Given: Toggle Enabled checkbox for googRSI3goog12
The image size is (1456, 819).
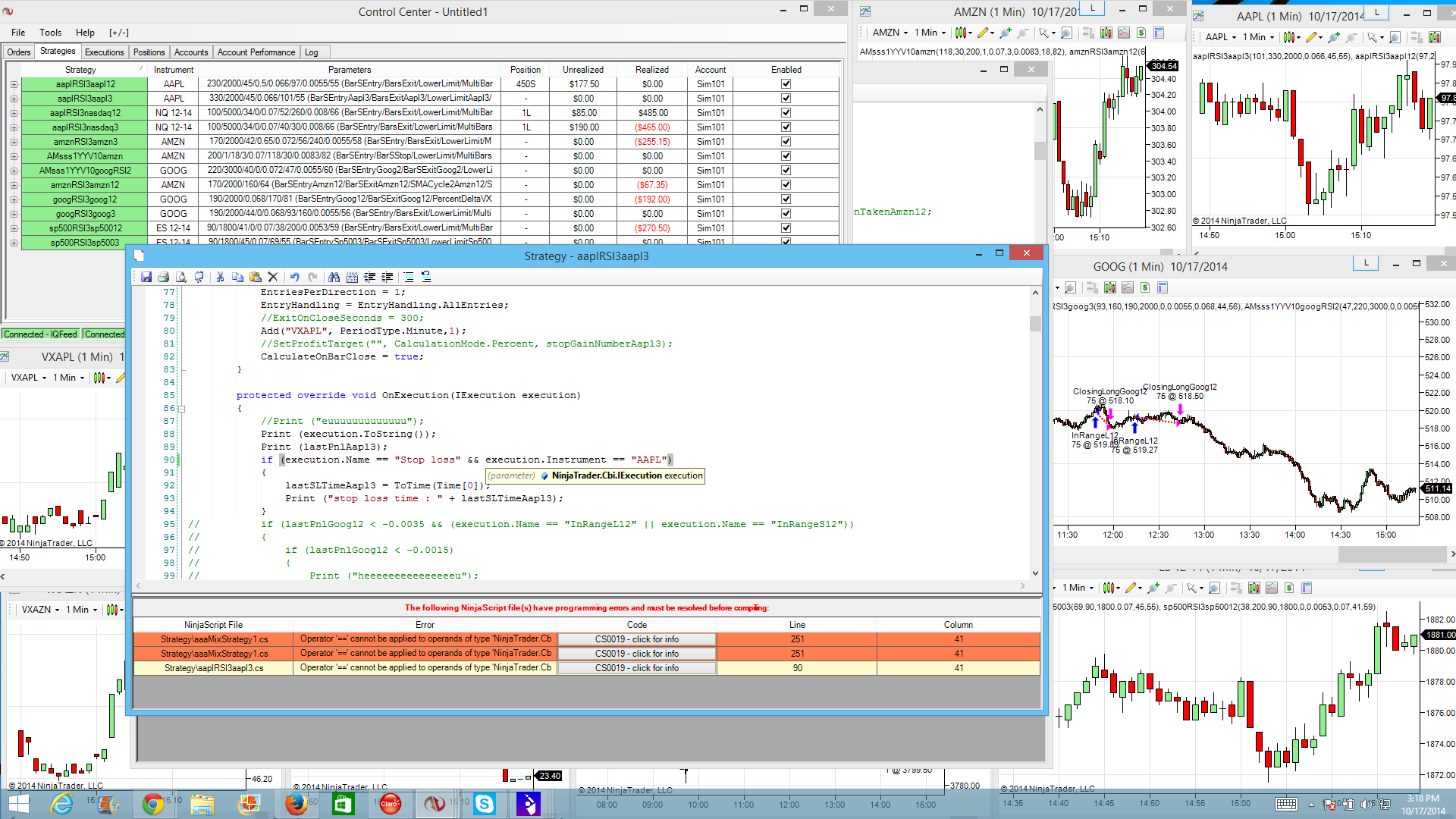Looking at the screenshot, I should 786,199.
